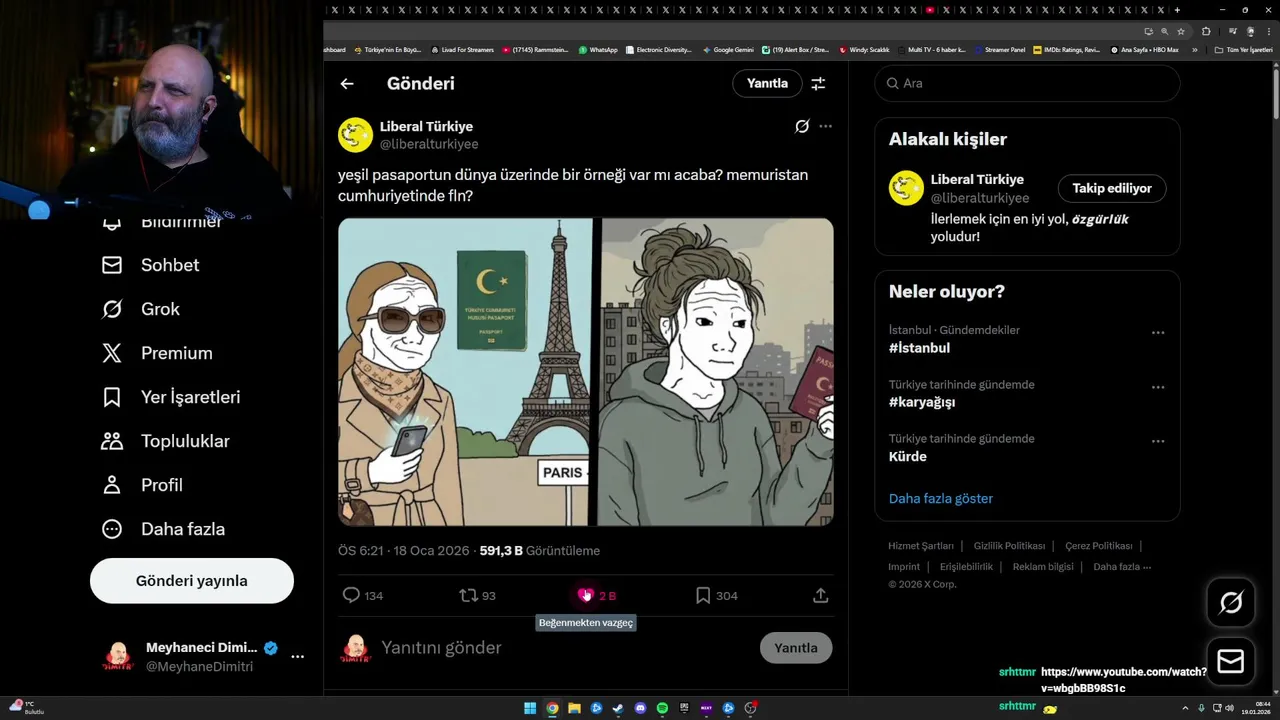1280x720 pixels.
Task: Open Chrome three-dot menu
Action: pos(1269,31)
